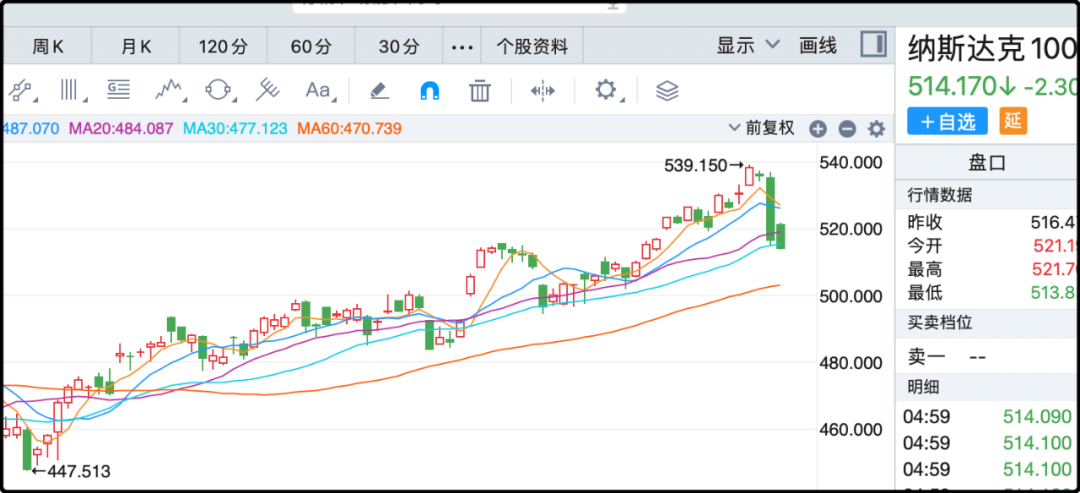
Task: Click the orange 延 delayed badge
Action: [1012, 121]
